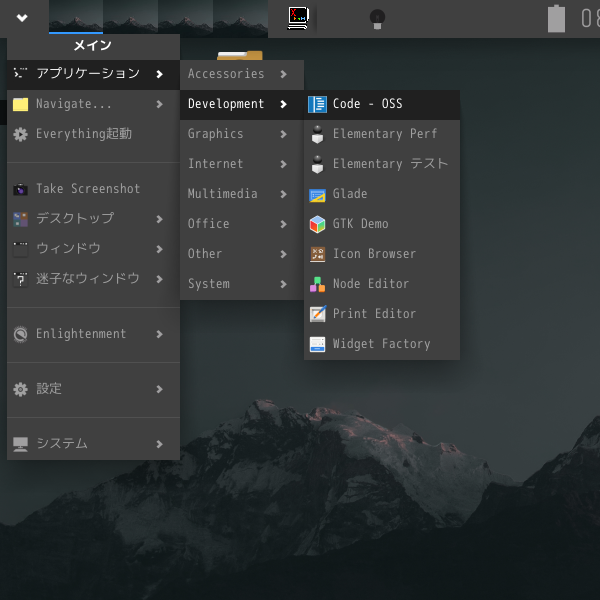
Task: Switch to the fourth virtual desktop thumbnail
Action: [x=240, y=18]
